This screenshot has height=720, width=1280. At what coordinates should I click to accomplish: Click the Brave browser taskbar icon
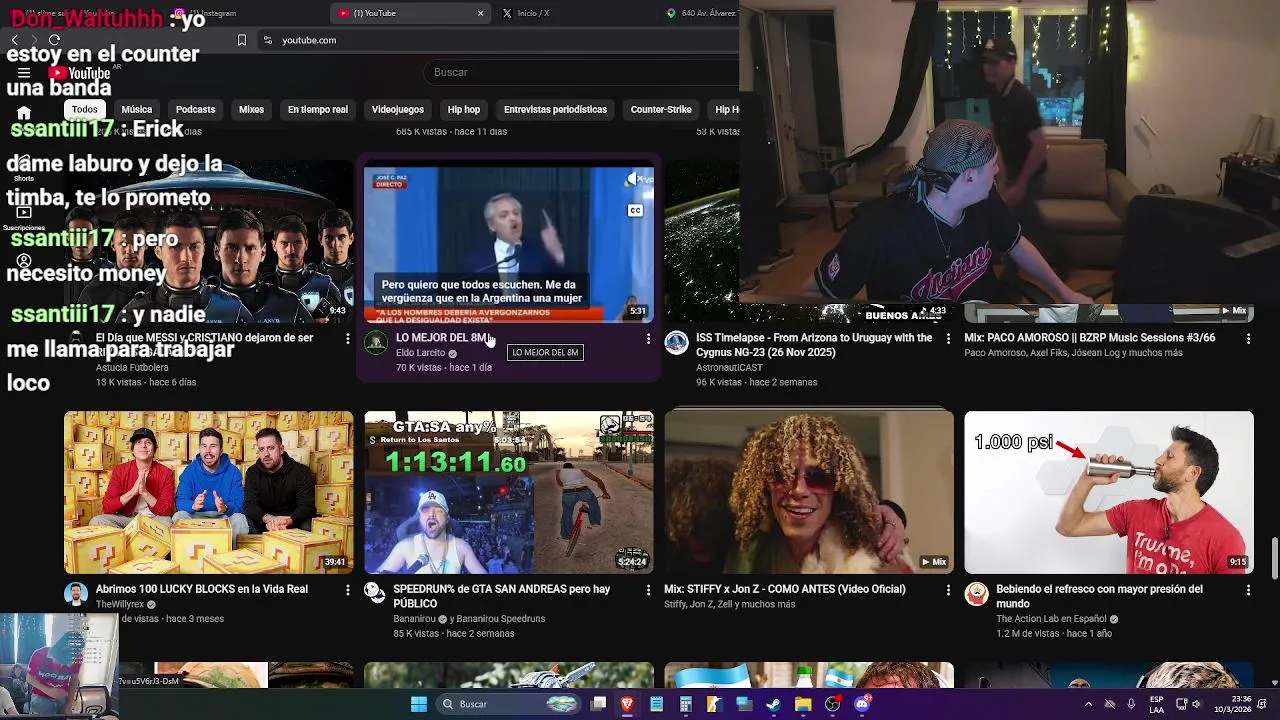[627, 704]
